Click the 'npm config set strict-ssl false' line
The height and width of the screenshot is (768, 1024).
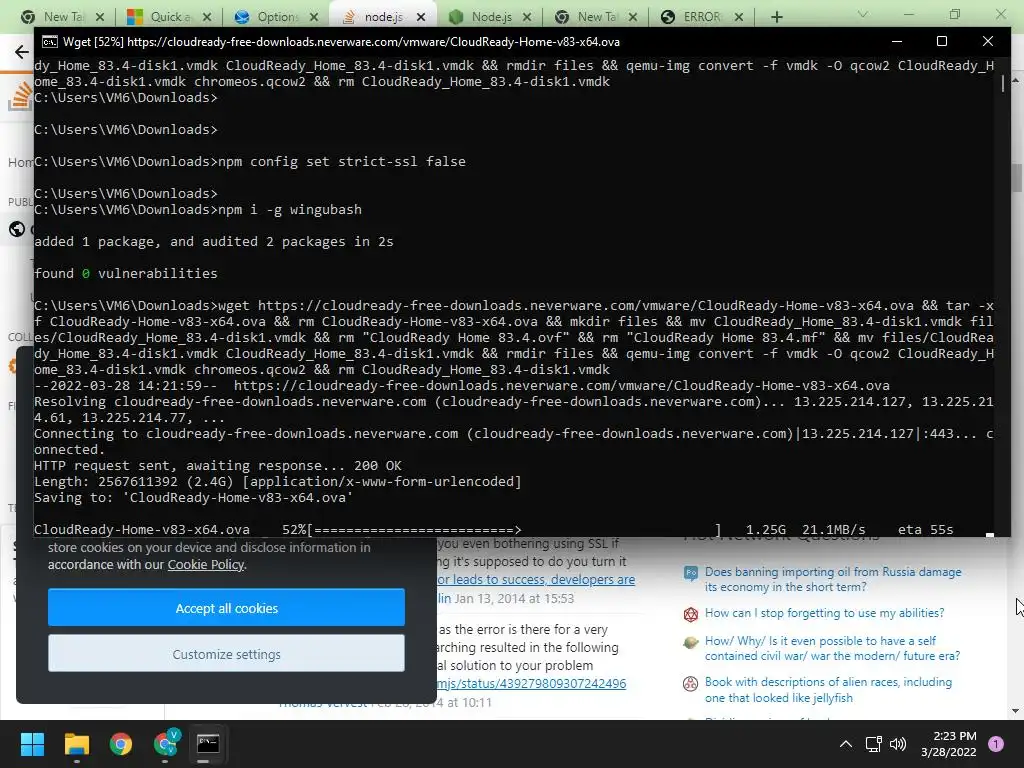click(250, 161)
